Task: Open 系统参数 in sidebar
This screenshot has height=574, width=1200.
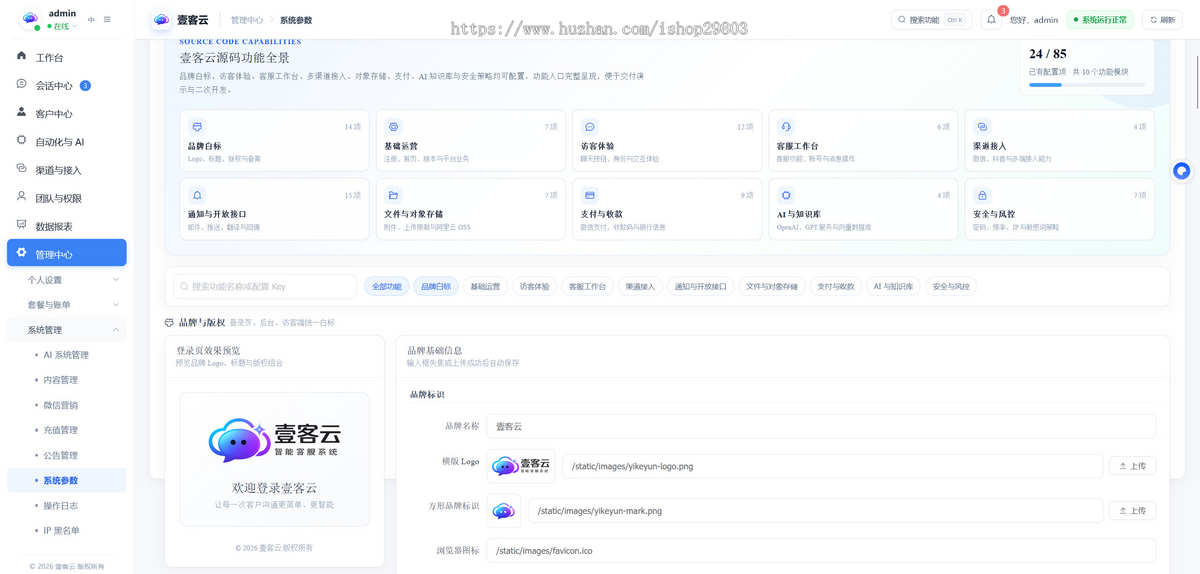Action: [x=67, y=481]
